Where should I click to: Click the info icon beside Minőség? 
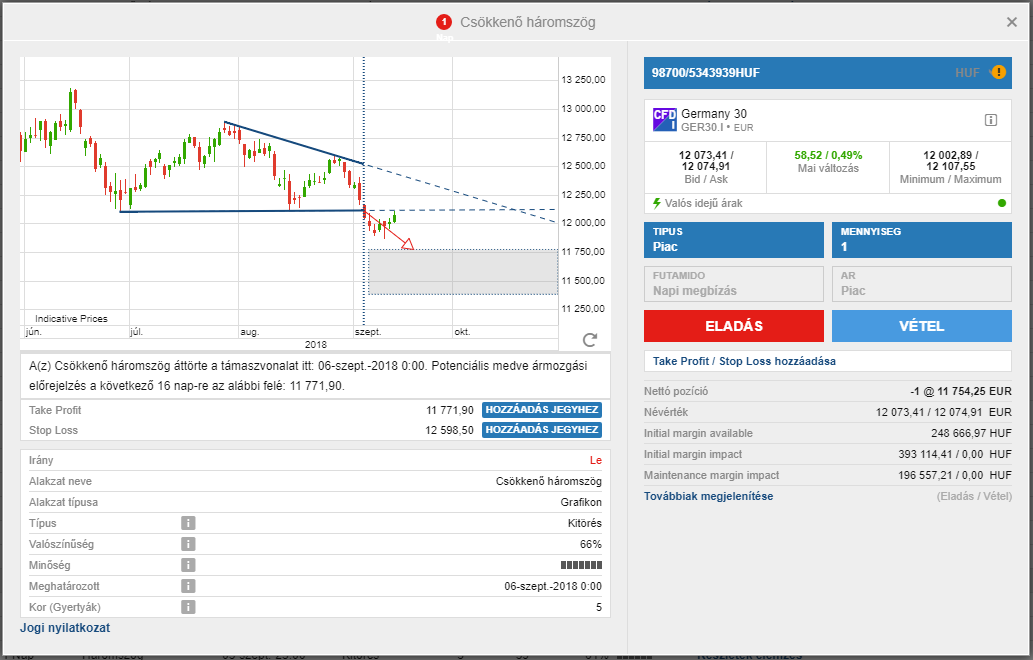(187, 565)
